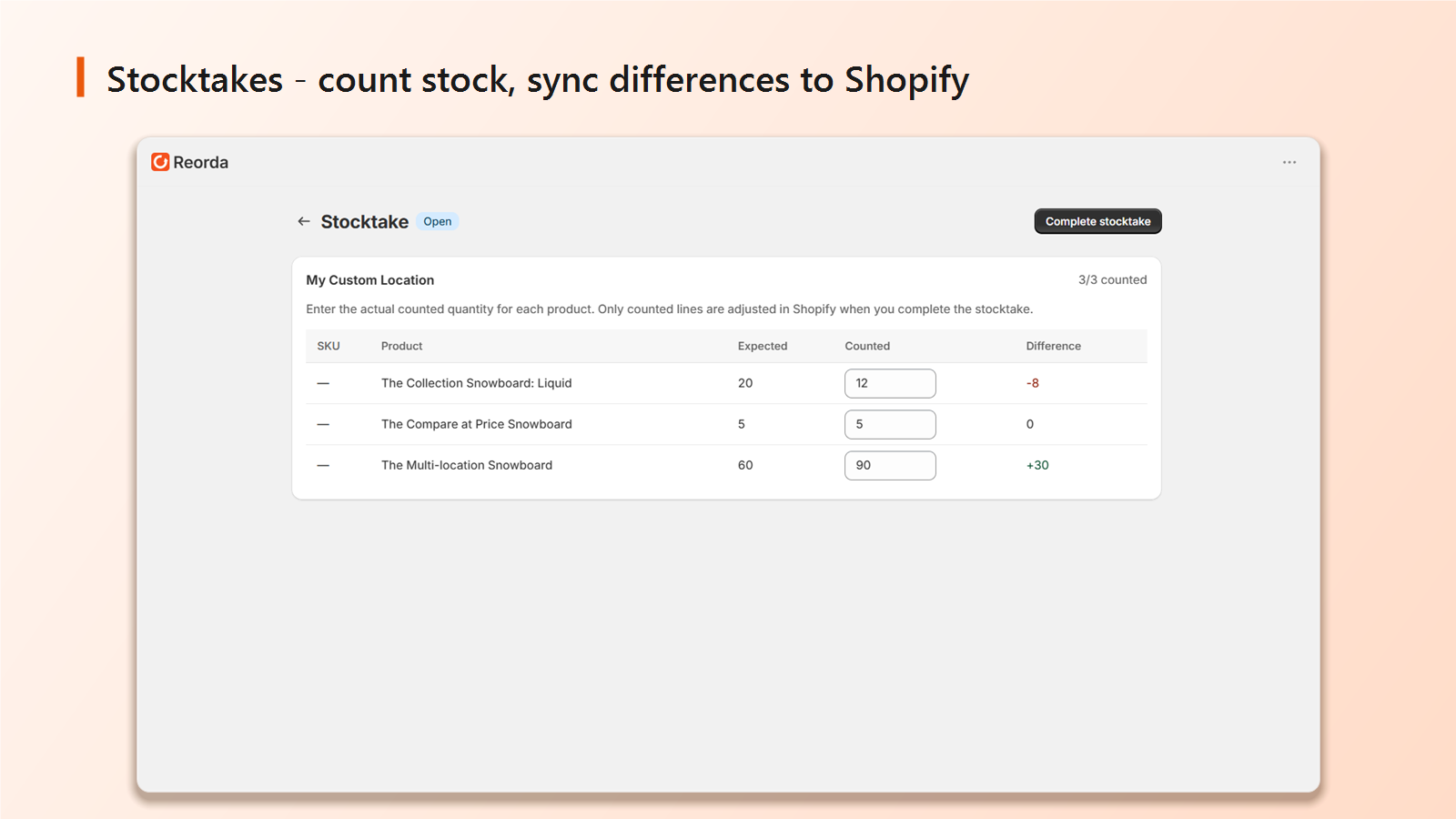
Task: Click the Difference column header
Action: pos(1053,346)
